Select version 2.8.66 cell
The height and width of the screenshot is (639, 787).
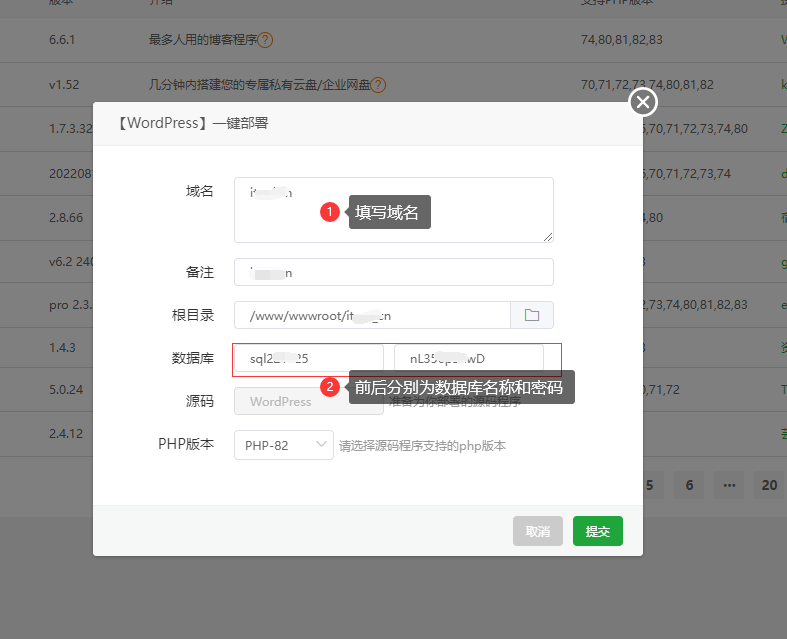point(66,218)
